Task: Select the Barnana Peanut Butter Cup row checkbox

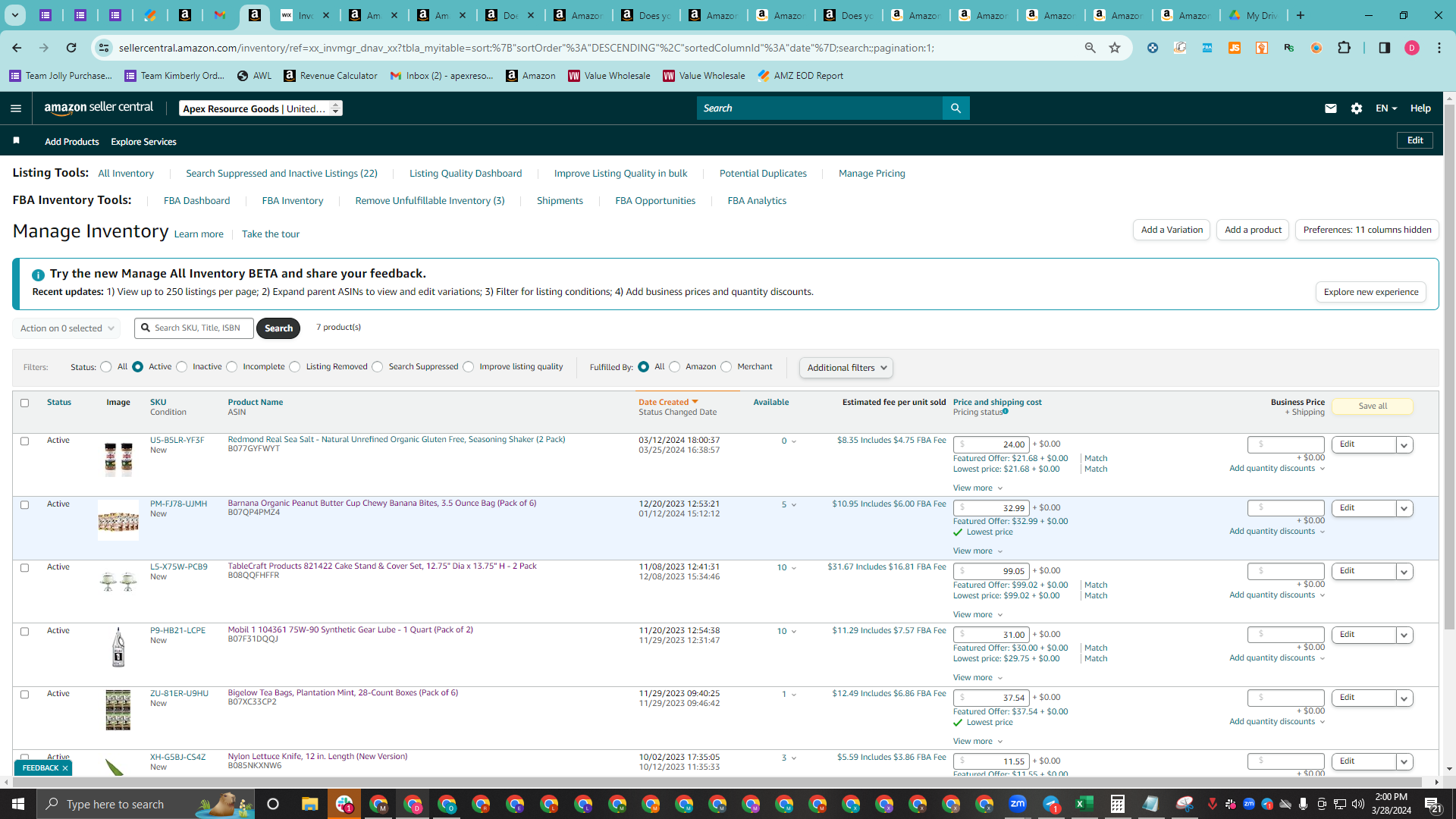Action: tap(24, 505)
